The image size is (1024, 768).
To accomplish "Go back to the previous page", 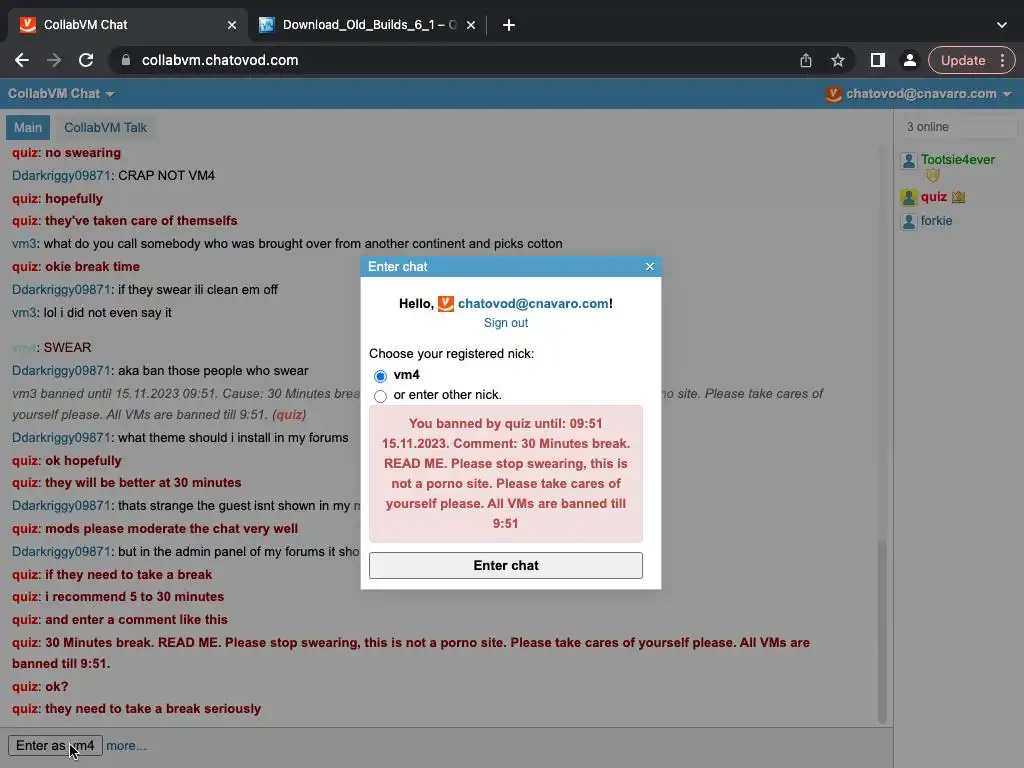I will click(22, 60).
